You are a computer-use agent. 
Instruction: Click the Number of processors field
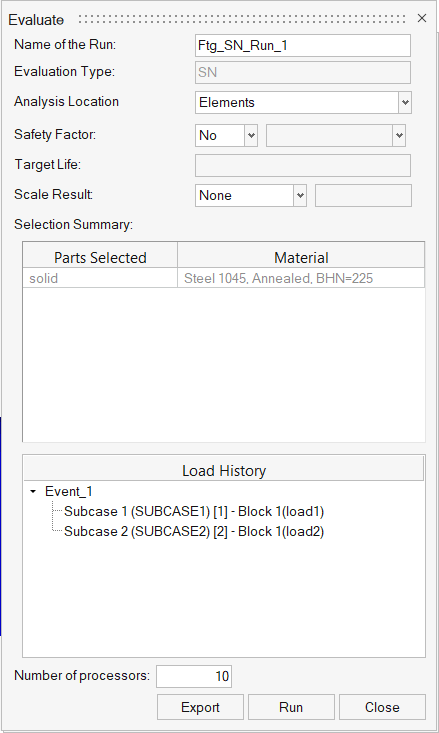click(194, 676)
